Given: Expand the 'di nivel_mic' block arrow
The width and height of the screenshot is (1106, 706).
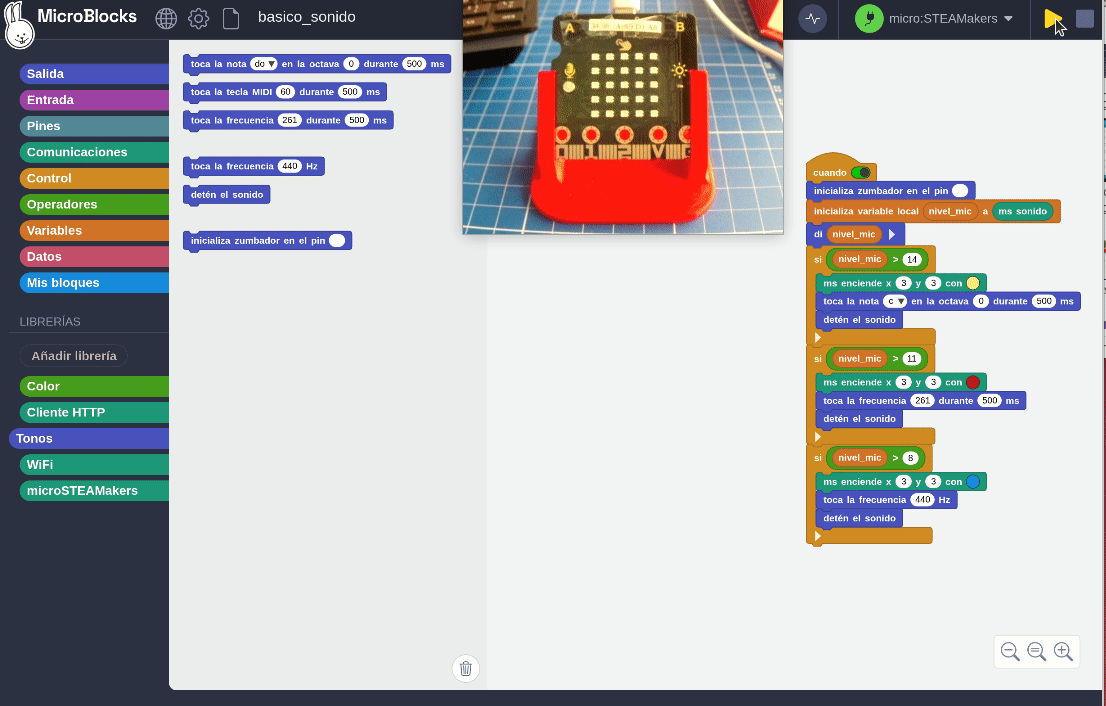Looking at the screenshot, I should [892, 234].
